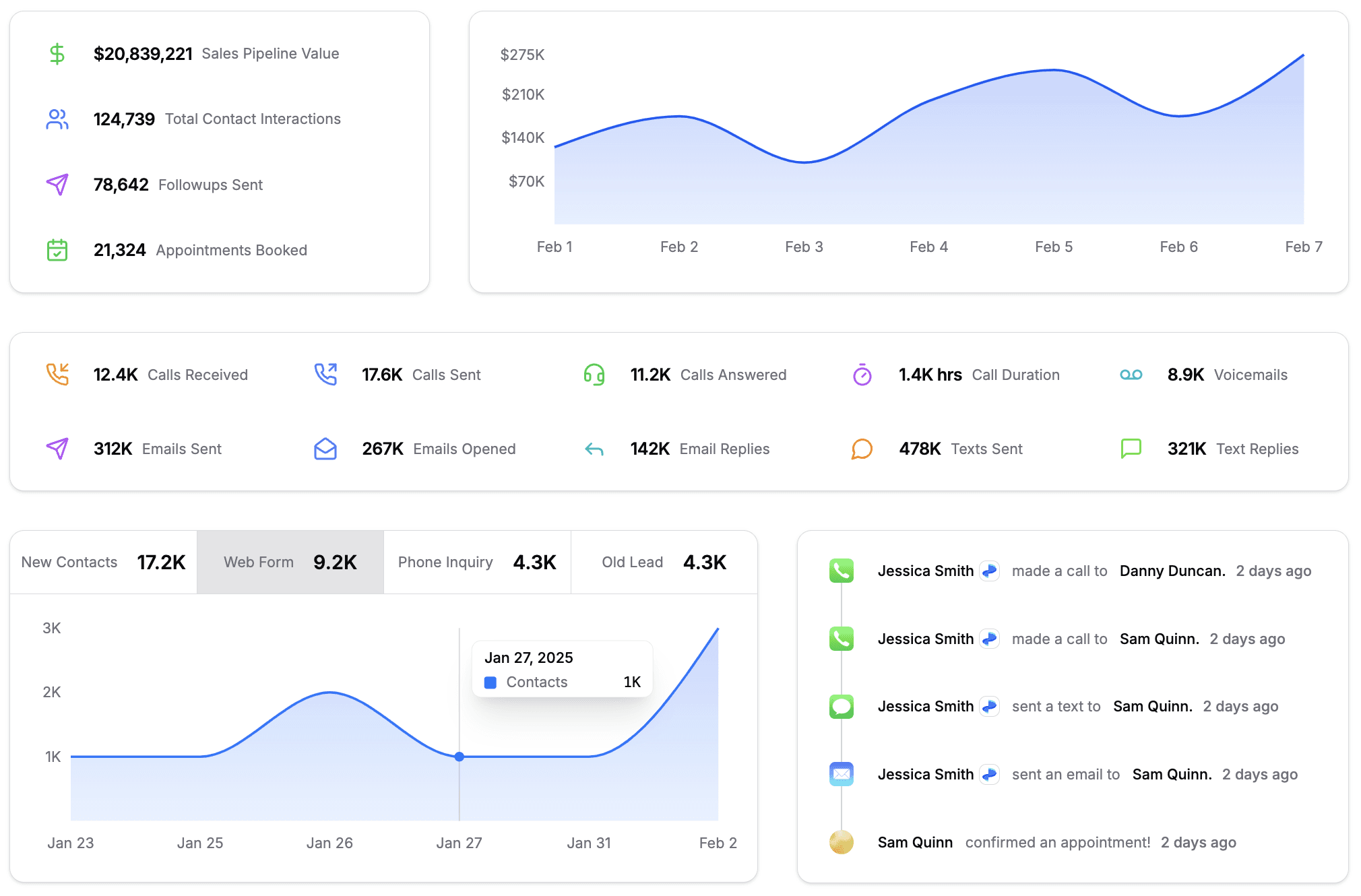Switch to the Old Lead tab
The height and width of the screenshot is (896, 1361).
click(664, 563)
